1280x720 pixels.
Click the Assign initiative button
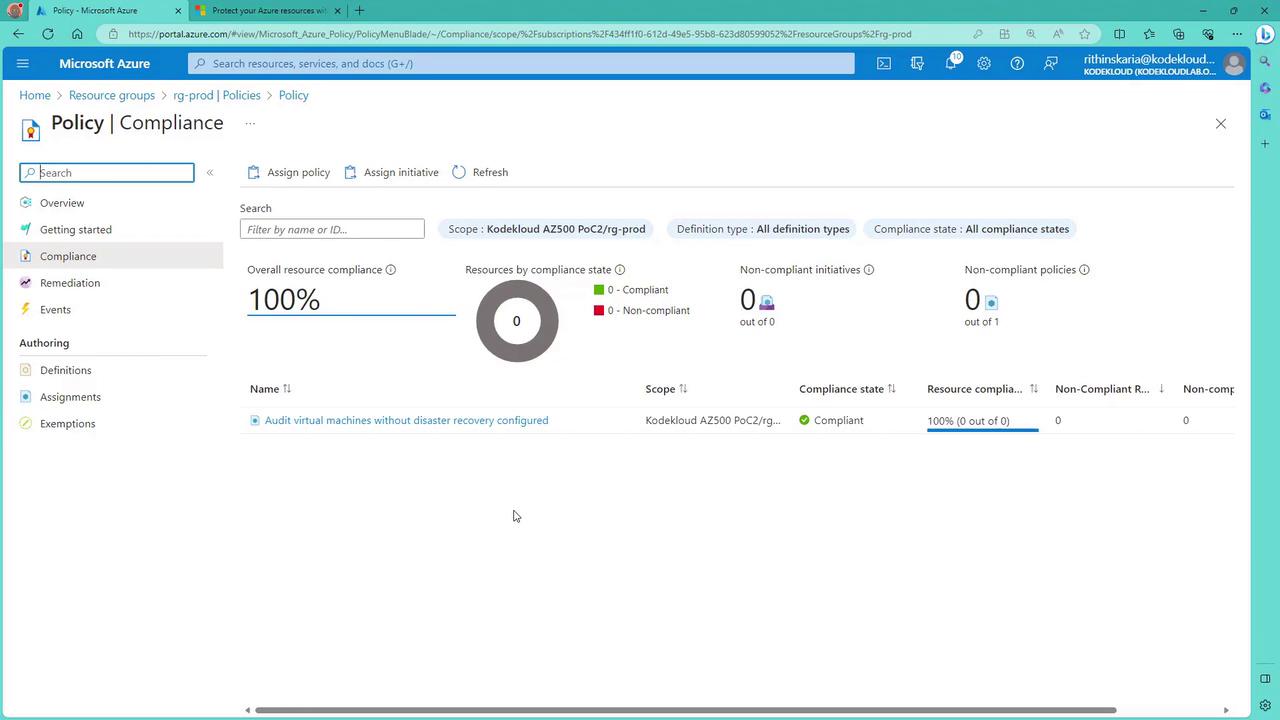pyautogui.click(x=391, y=172)
